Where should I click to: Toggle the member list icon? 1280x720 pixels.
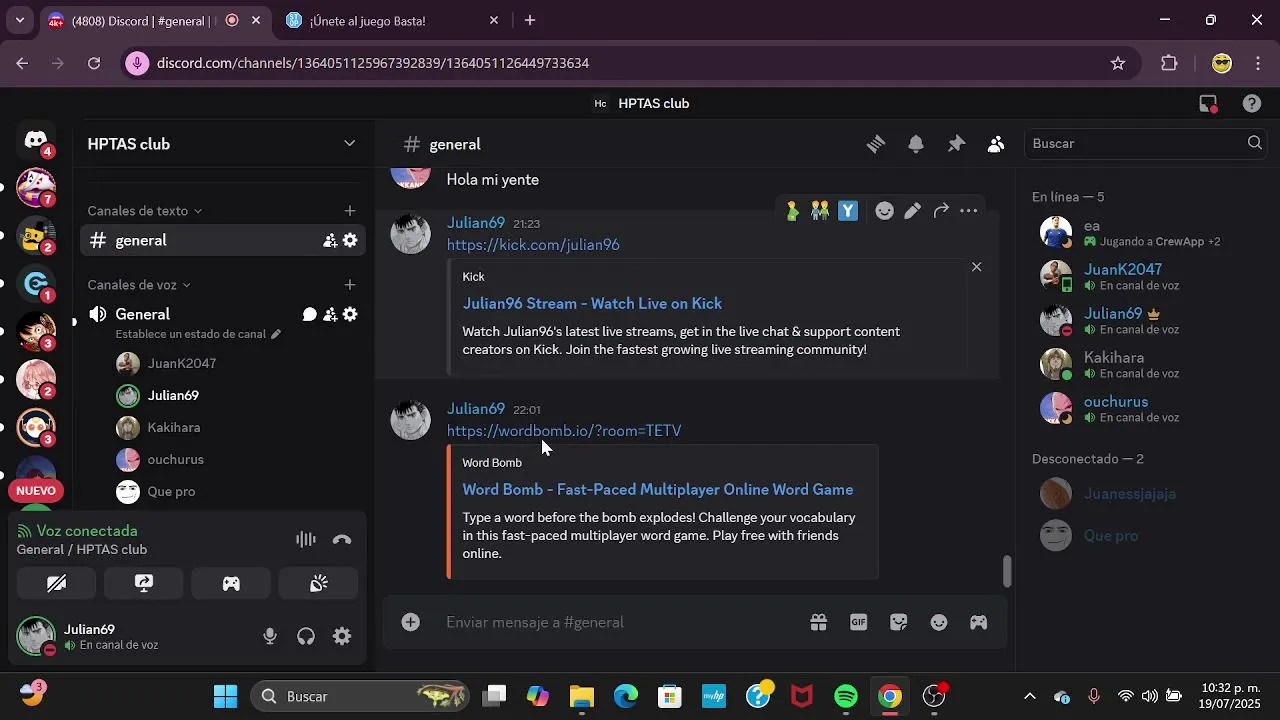tap(996, 144)
